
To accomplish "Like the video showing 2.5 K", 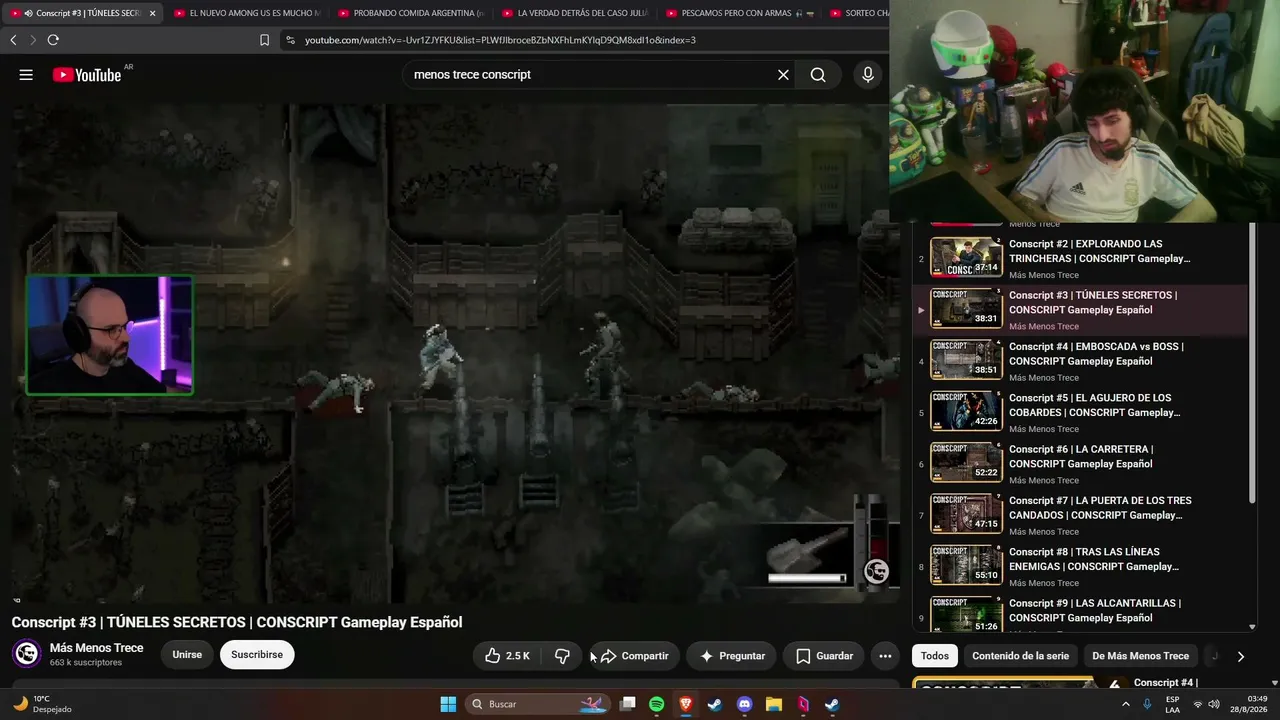I will (x=507, y=656).
